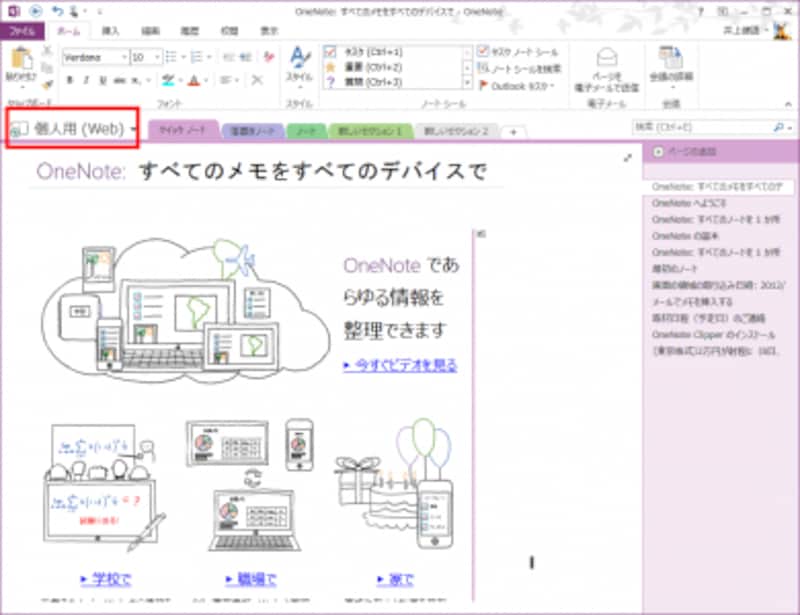Toggle the To Do Tag checkbox button
The image size is (800, 615).
pyautogui.click(x=518, y=51)
